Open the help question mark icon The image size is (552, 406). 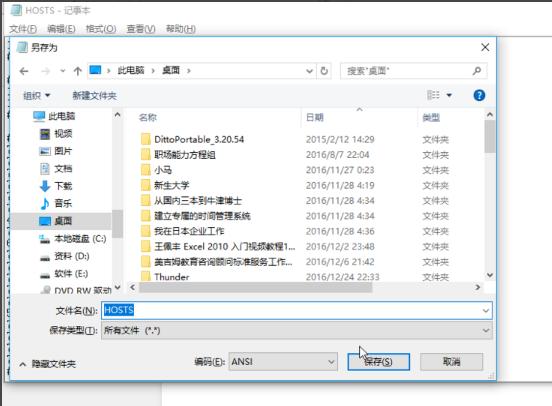pyautogui.click(x=479, y=95)
